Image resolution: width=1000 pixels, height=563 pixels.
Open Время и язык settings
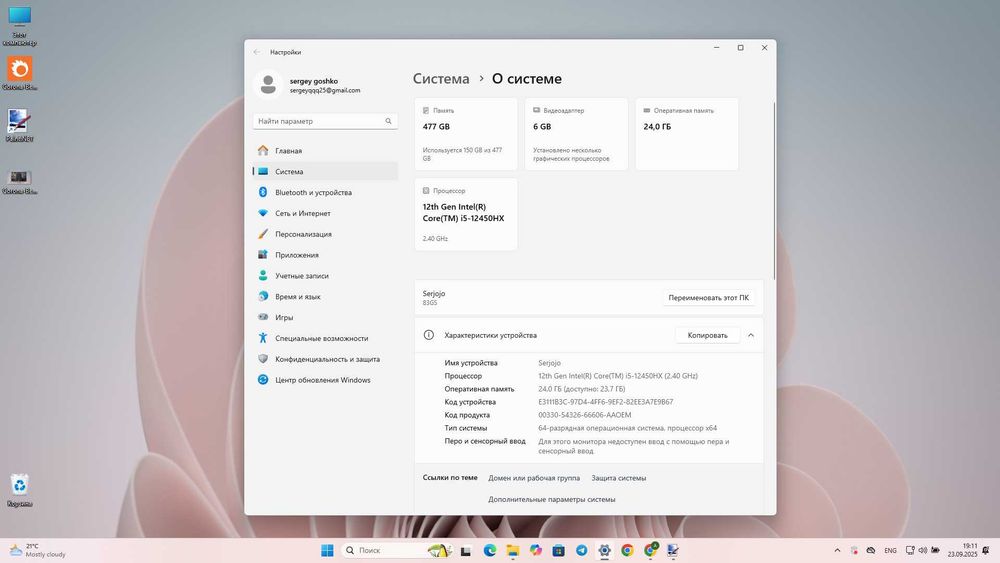click(x=325, y=296)
